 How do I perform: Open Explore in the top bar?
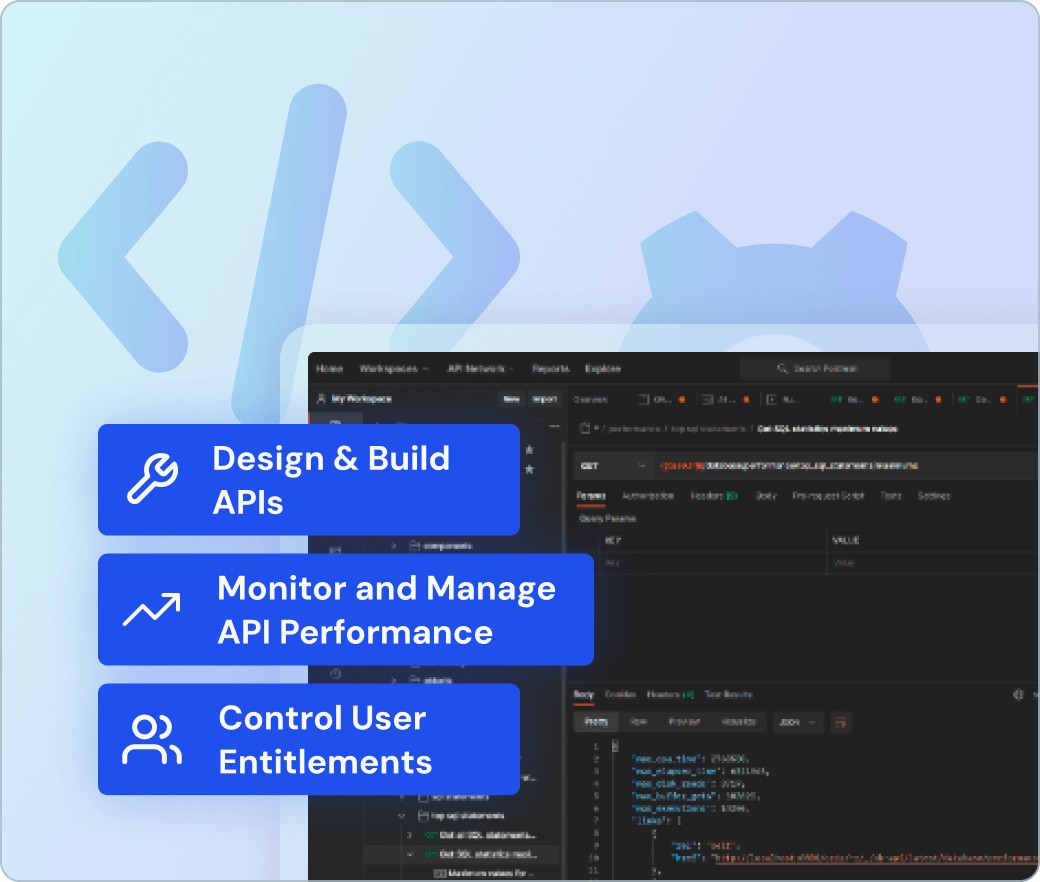[603, 369]
